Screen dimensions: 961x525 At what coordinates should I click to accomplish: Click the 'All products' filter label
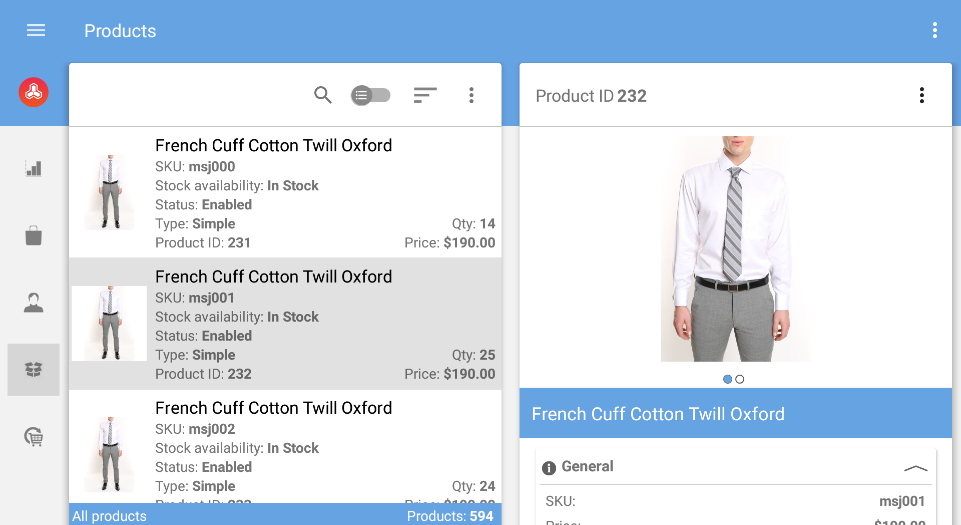click(x=109, y=516)
